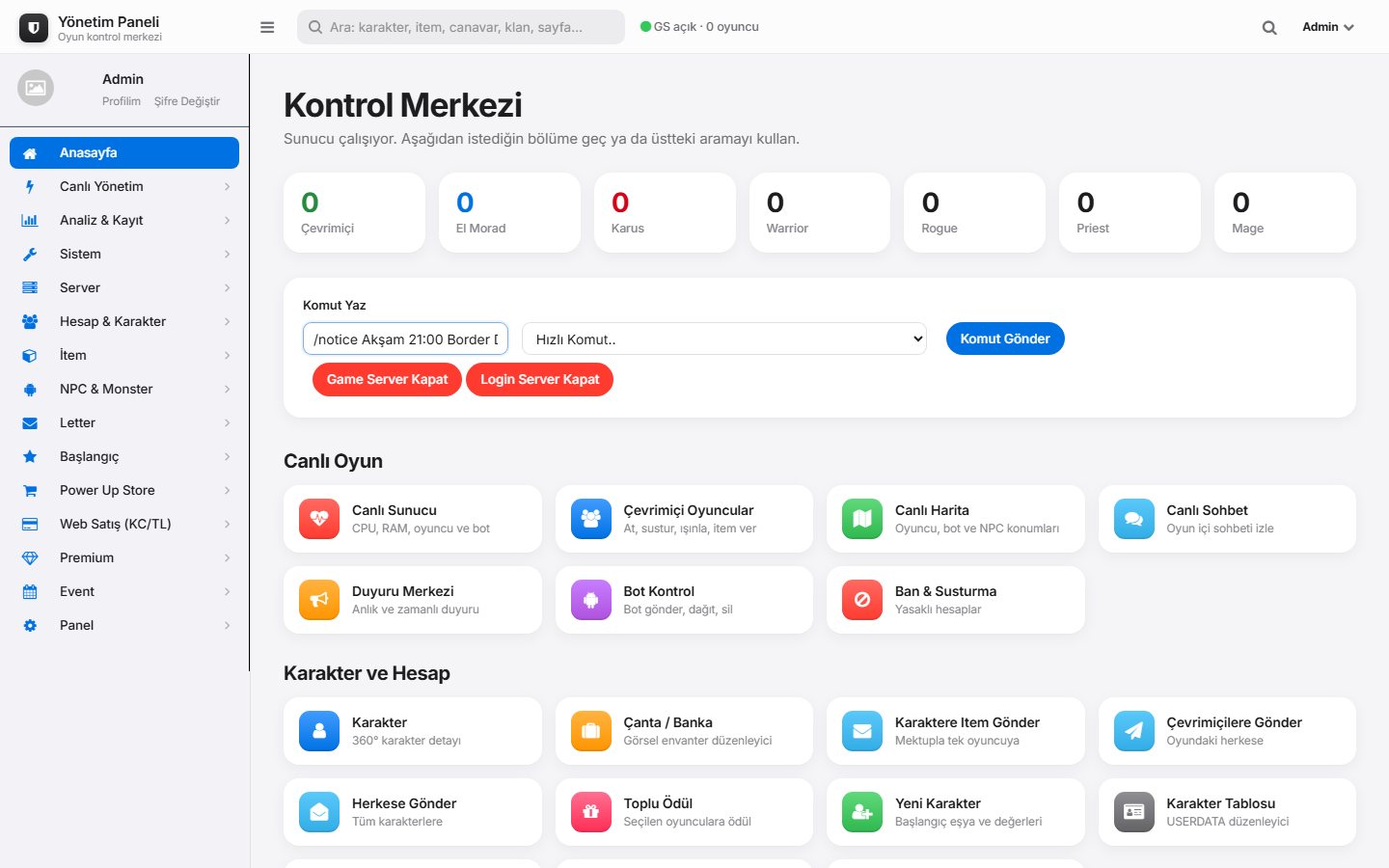Expand Analiz & Kayıt sidebar section
This screenshot has height=868, width=1389.
pos(124,220)
